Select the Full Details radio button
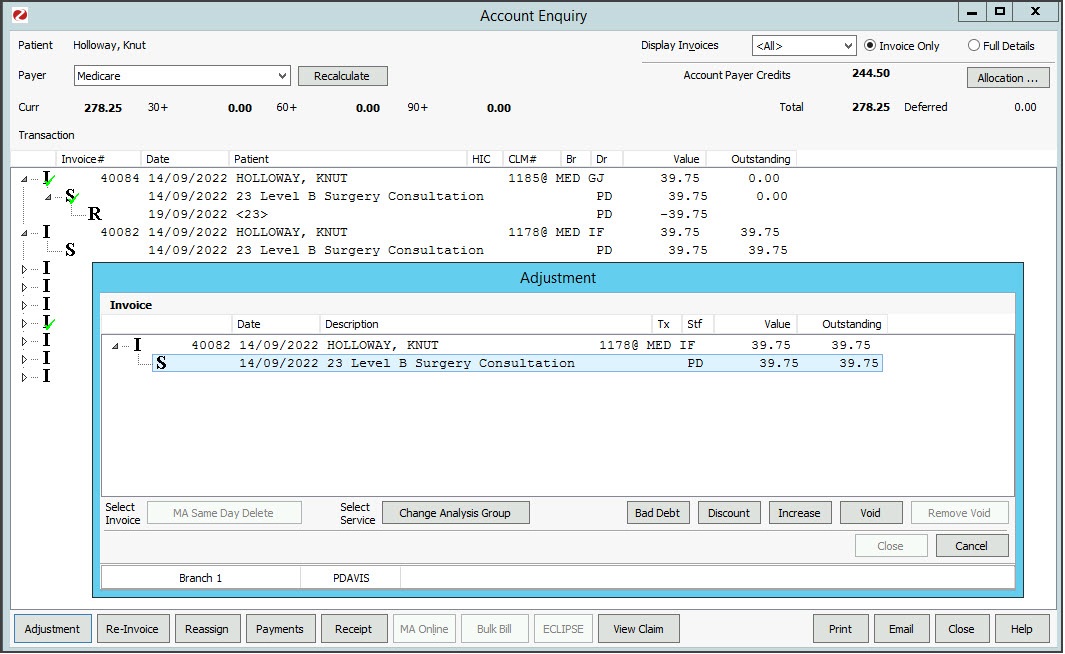Screen dimensions: 1065x654 pyautogui.click(x=974, y=46)
